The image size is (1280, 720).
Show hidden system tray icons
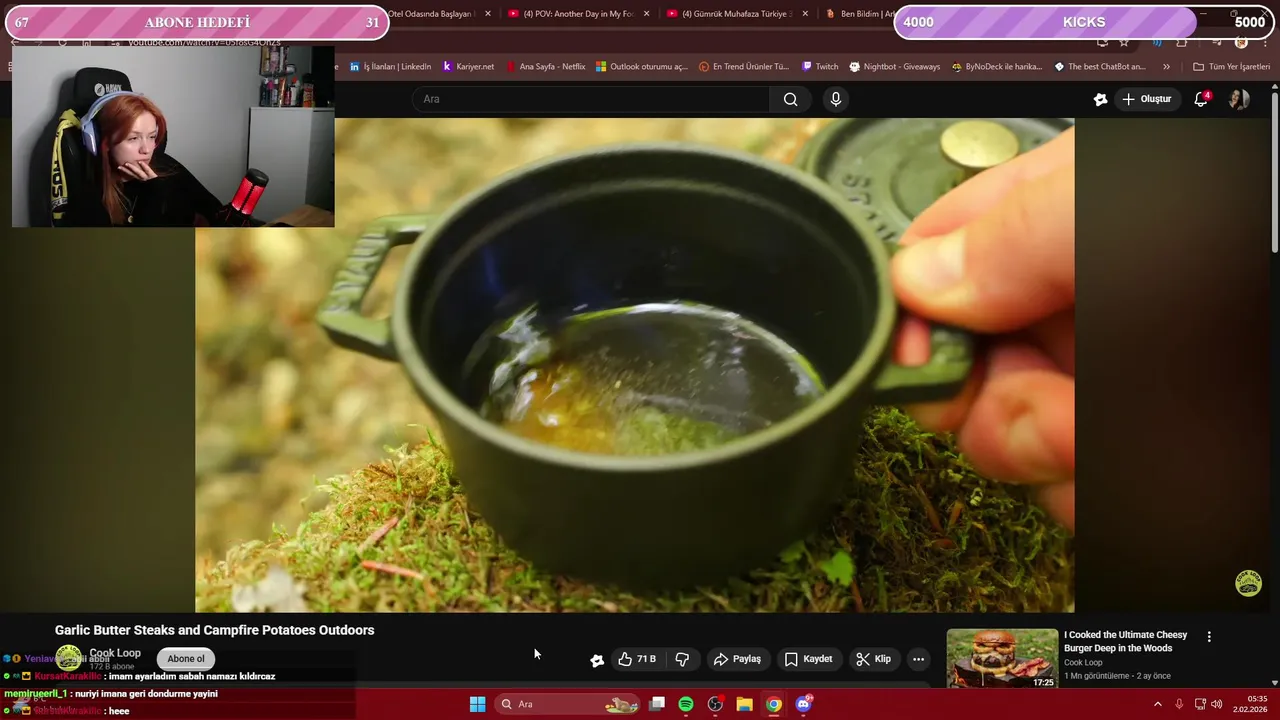(1158, 704)
